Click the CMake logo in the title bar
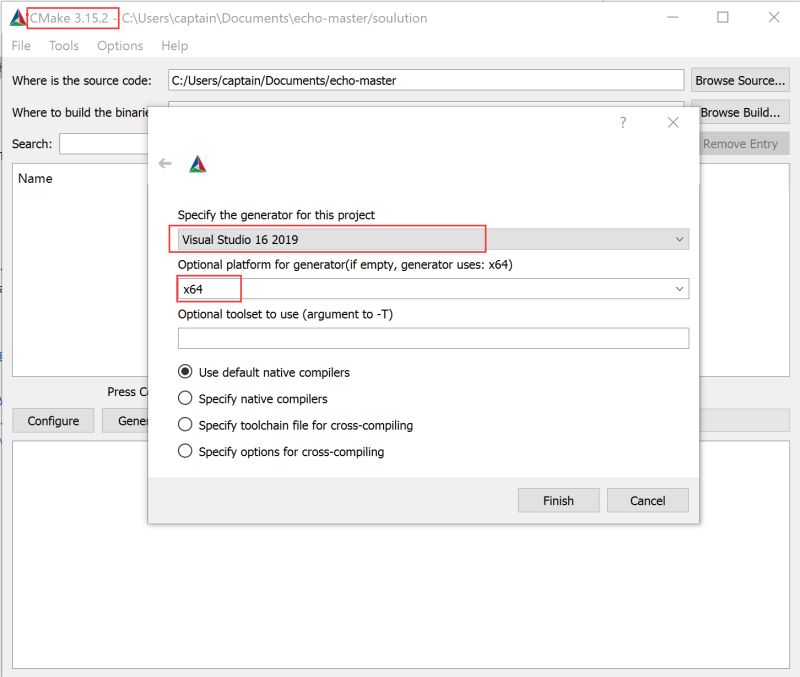Screen dimensions: 800x677 tap(18, 18)
